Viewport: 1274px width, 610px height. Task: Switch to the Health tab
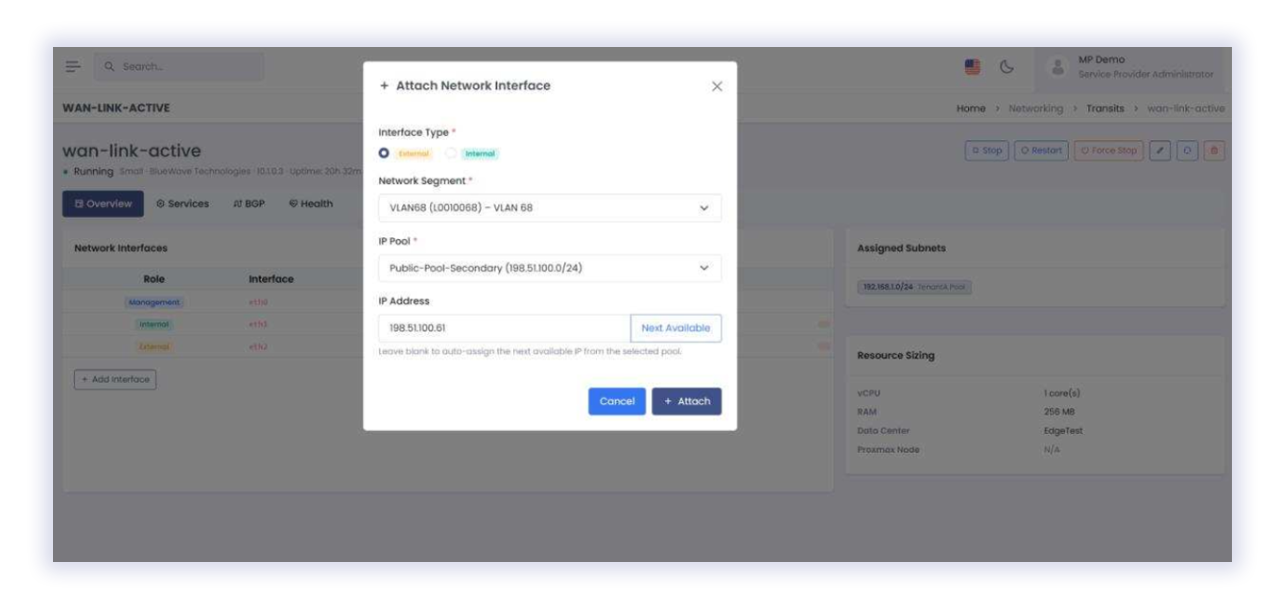[311, 204]
